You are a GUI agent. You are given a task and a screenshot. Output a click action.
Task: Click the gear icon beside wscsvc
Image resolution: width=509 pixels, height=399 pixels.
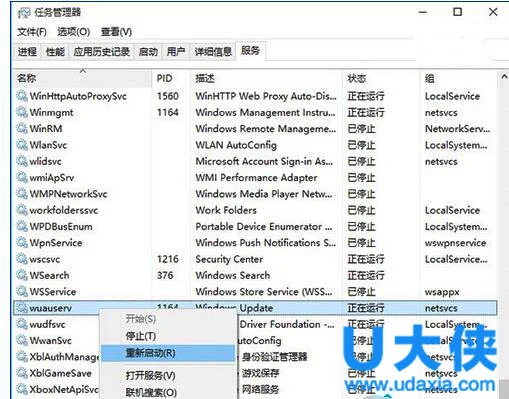tap(22, 259)
